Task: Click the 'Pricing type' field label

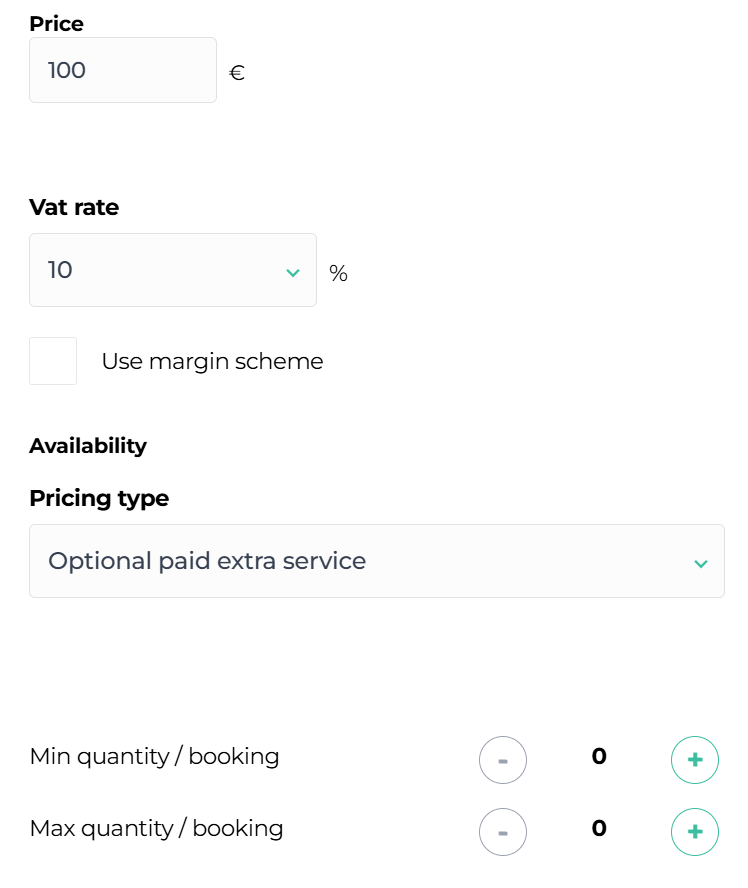Action: 99,498
